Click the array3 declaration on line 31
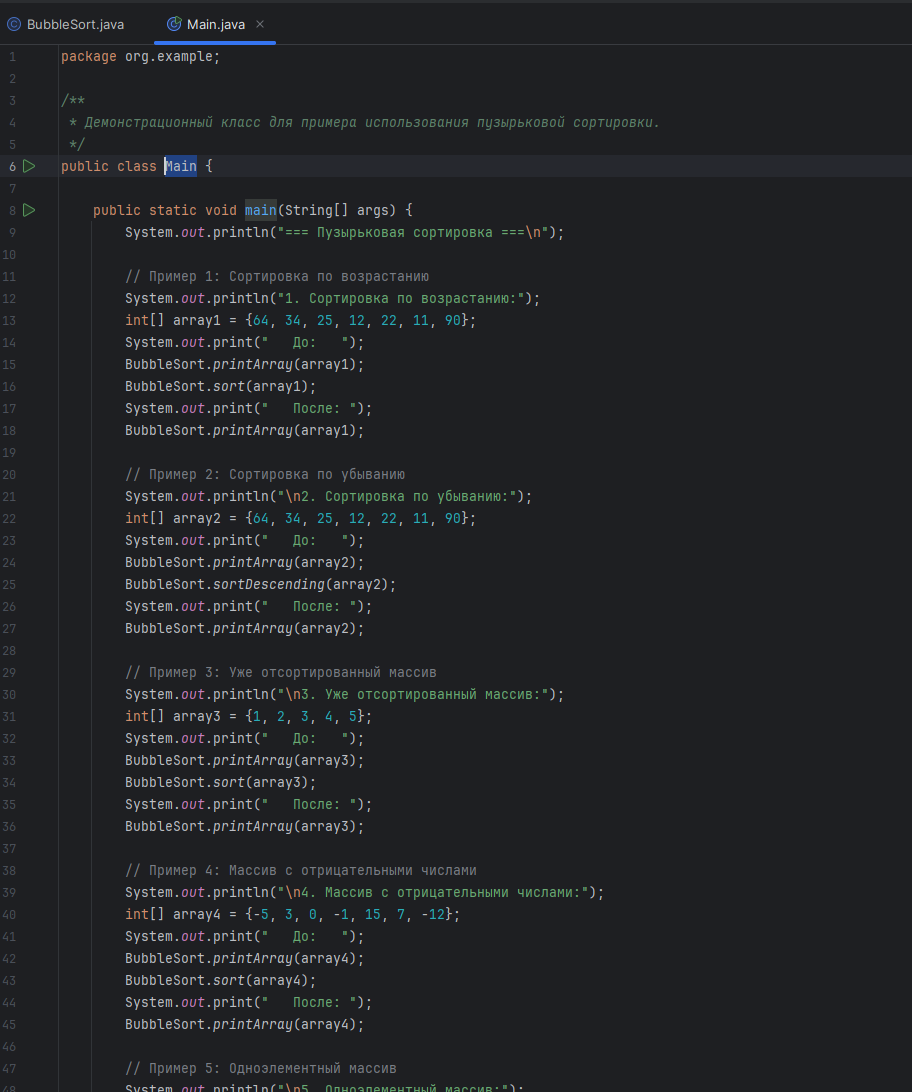 pyautogui.click(x=249, y=717)
